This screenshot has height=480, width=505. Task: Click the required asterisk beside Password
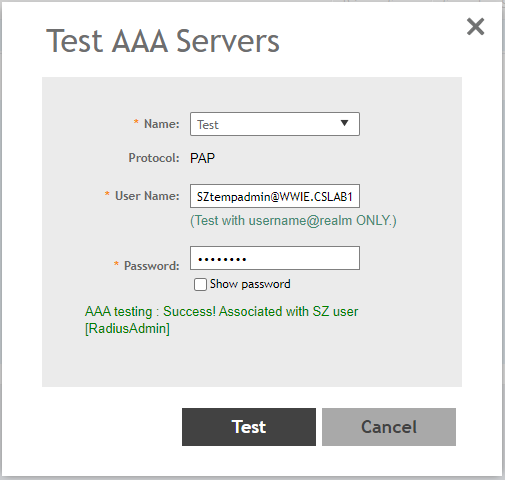coord(116,264)
